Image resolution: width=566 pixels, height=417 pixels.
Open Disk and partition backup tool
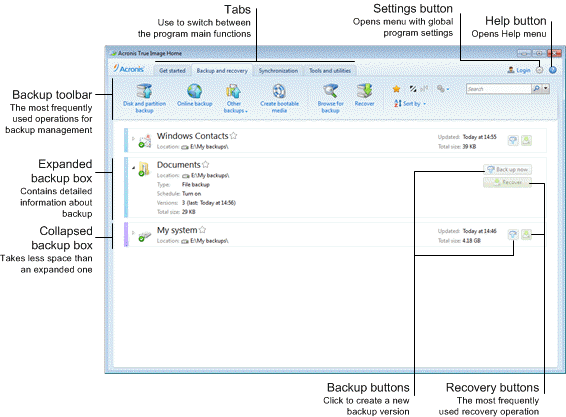click(x=144, y=98)
